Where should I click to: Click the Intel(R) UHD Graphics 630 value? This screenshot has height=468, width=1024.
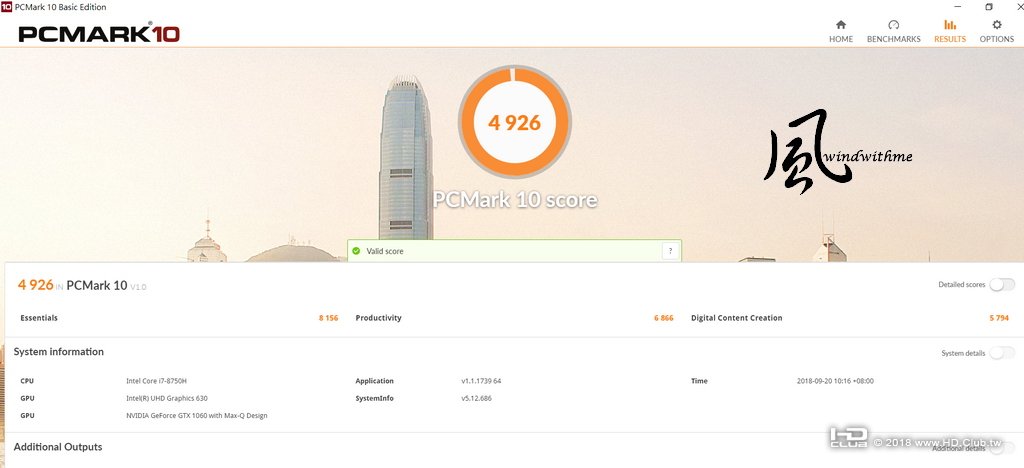[167, 398]
